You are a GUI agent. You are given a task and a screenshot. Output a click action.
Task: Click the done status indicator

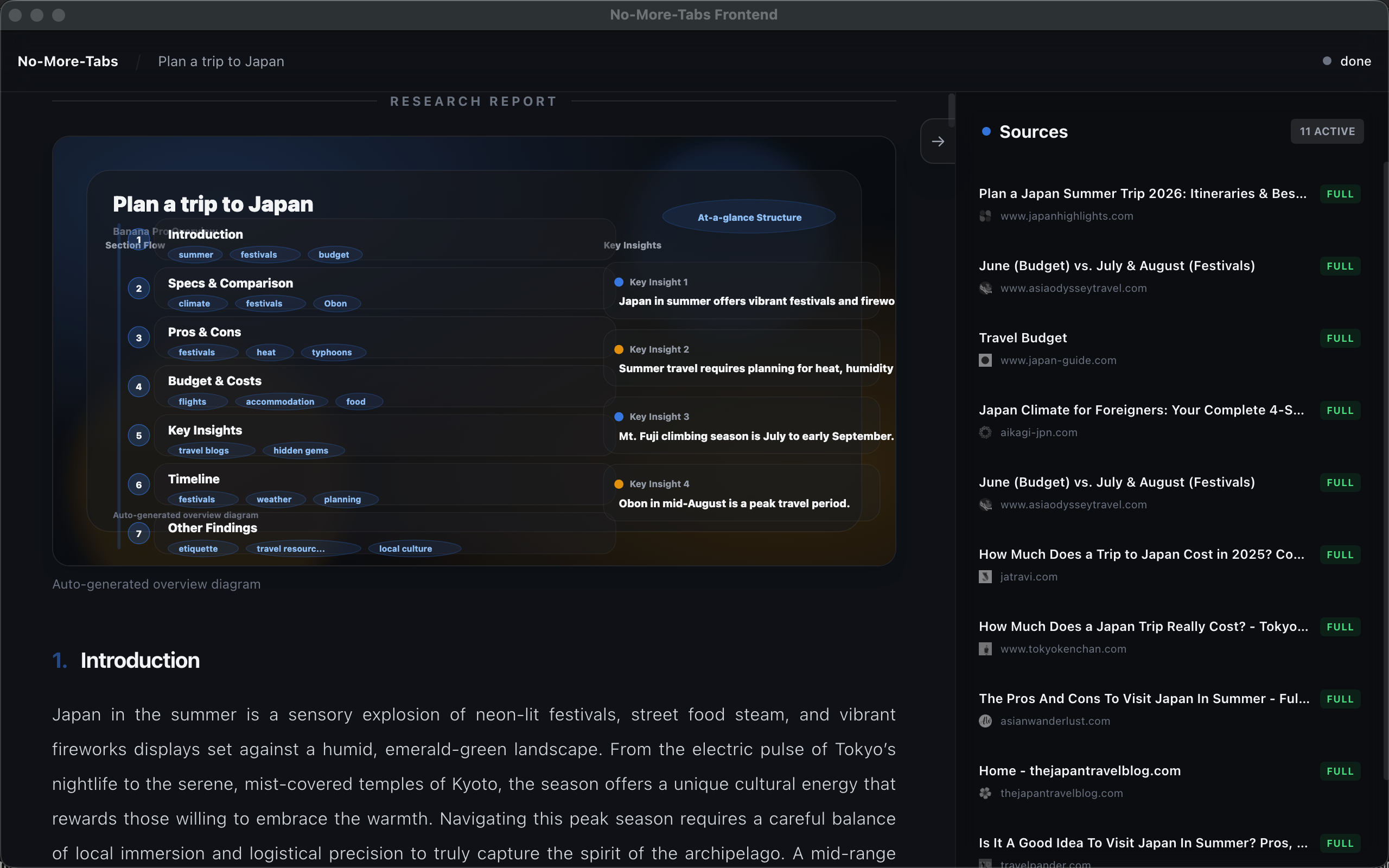pyautogui.click(x=1347, y=61)
